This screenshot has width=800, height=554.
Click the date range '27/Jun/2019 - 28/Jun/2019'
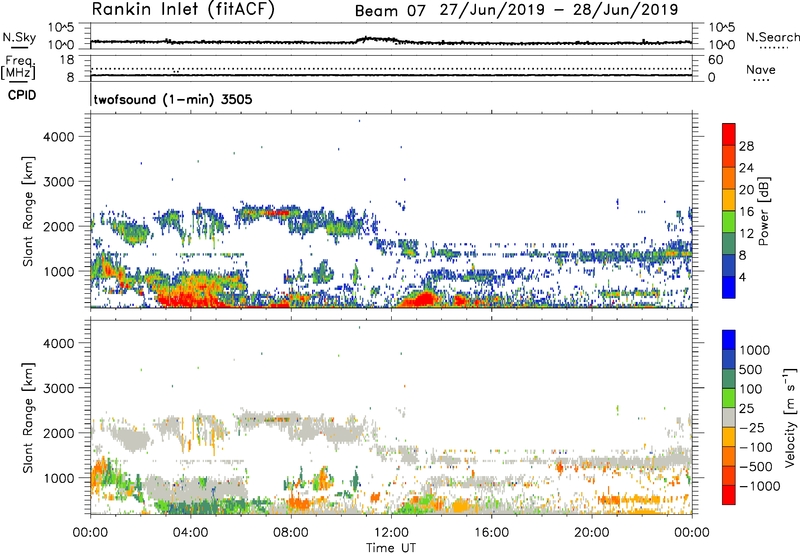point(559,10)
